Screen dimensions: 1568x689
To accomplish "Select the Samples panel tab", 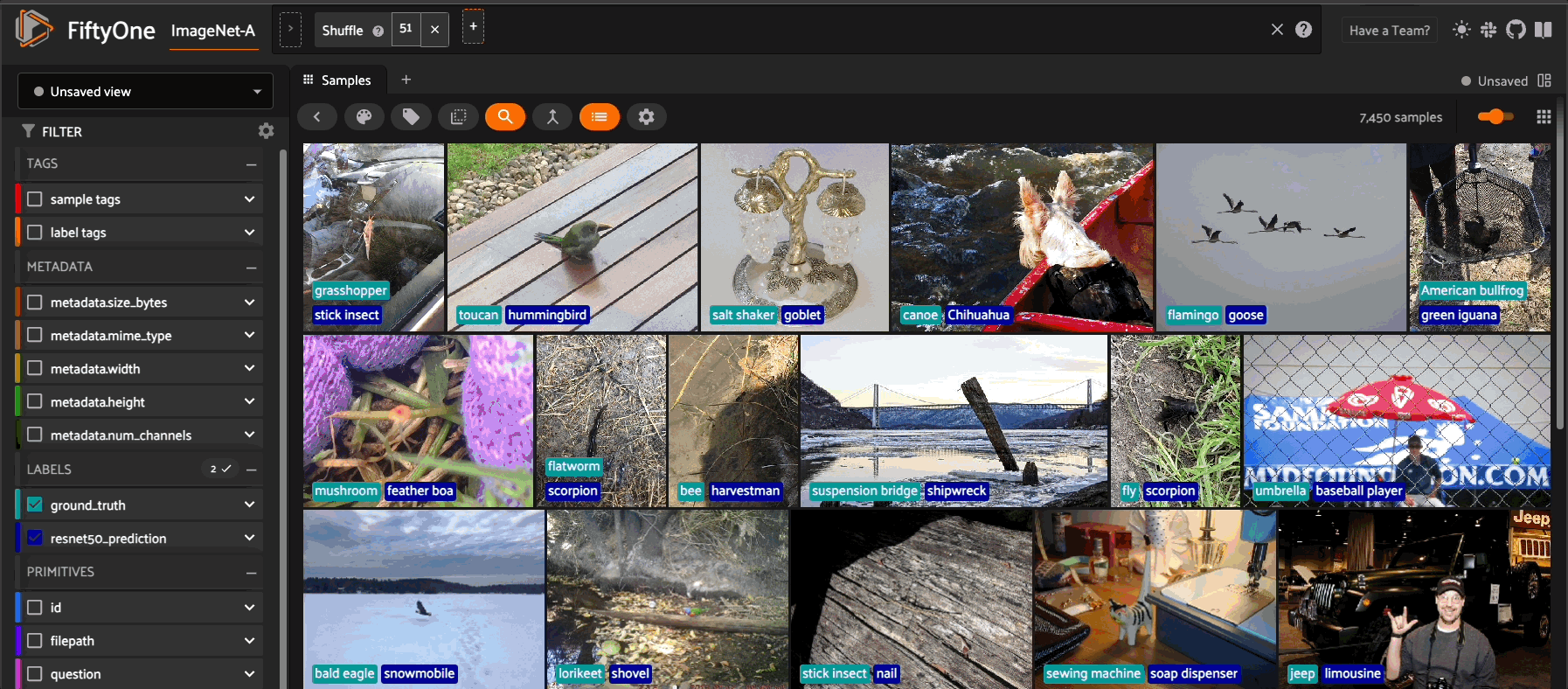I will point(337,80).
